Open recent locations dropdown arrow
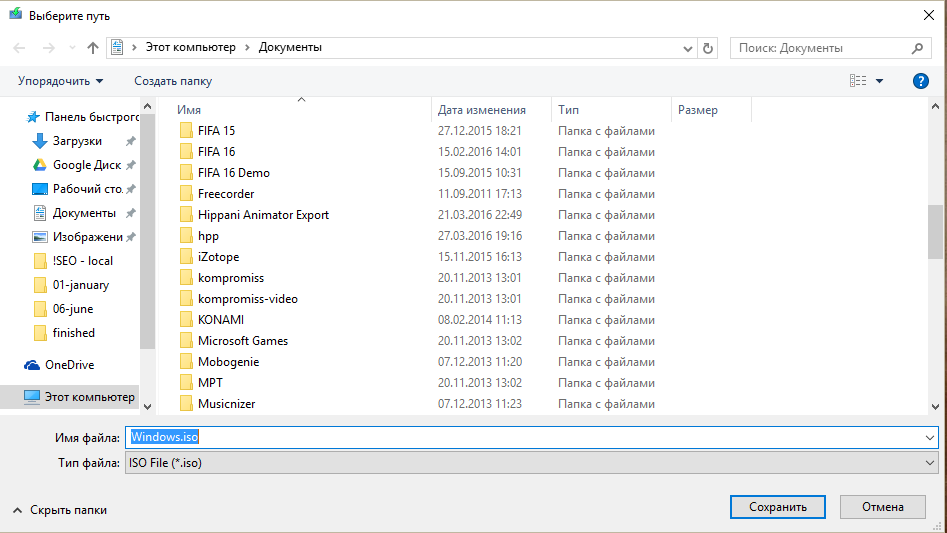The width and height of the screenshot is (947, 533). pyautogui.click(x=72, y=48)
